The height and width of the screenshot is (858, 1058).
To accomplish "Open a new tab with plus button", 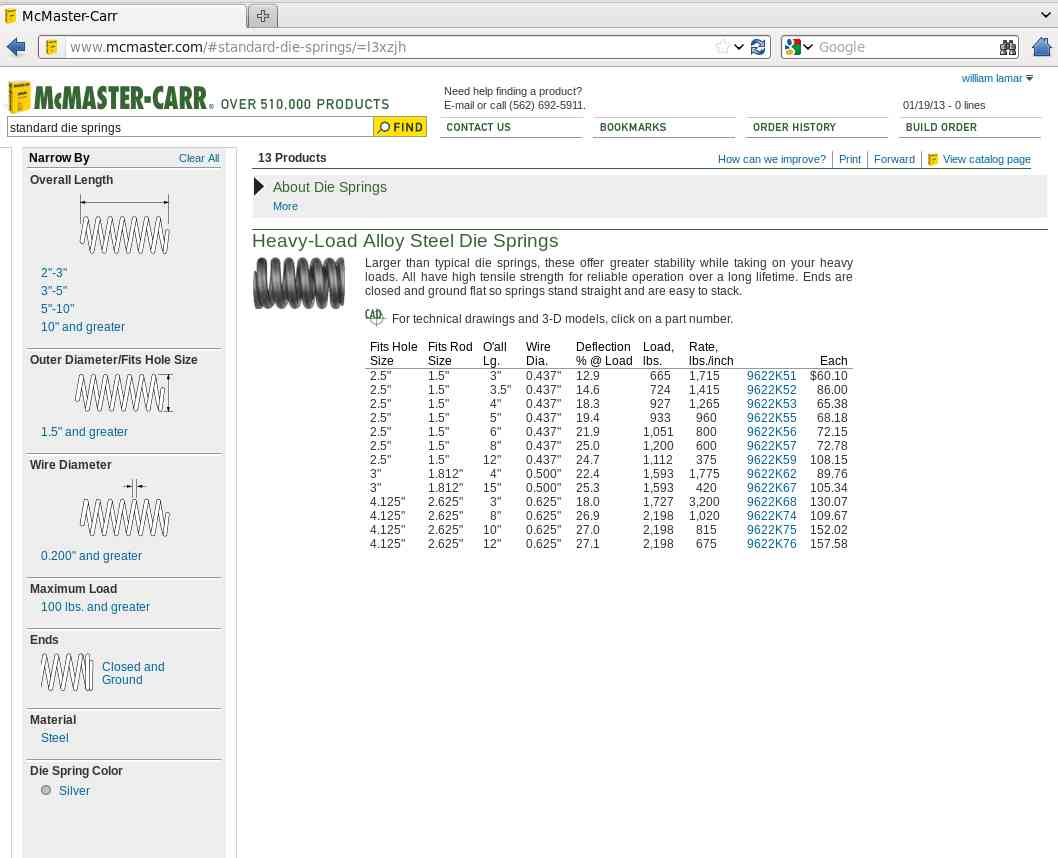I will coord(263,16).
